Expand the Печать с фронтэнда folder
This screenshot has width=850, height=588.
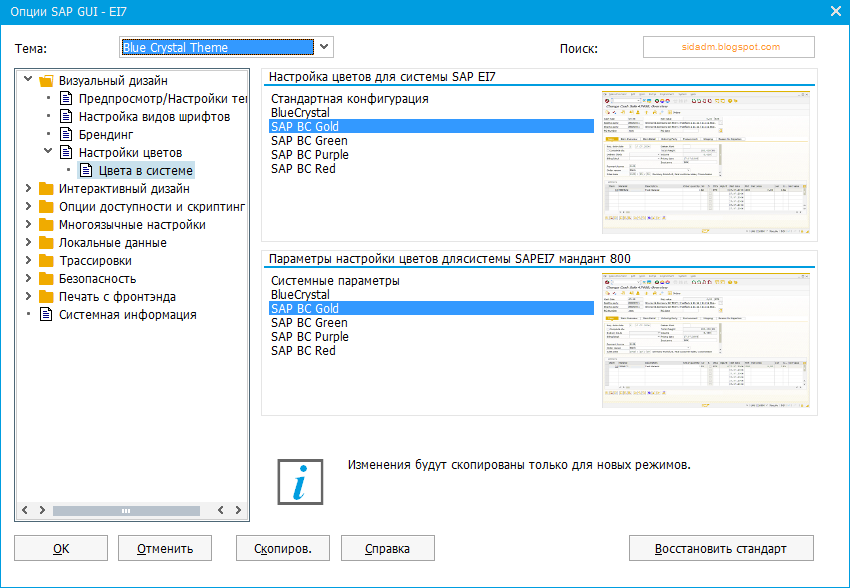pyautogui.click(x=28, y=296)
